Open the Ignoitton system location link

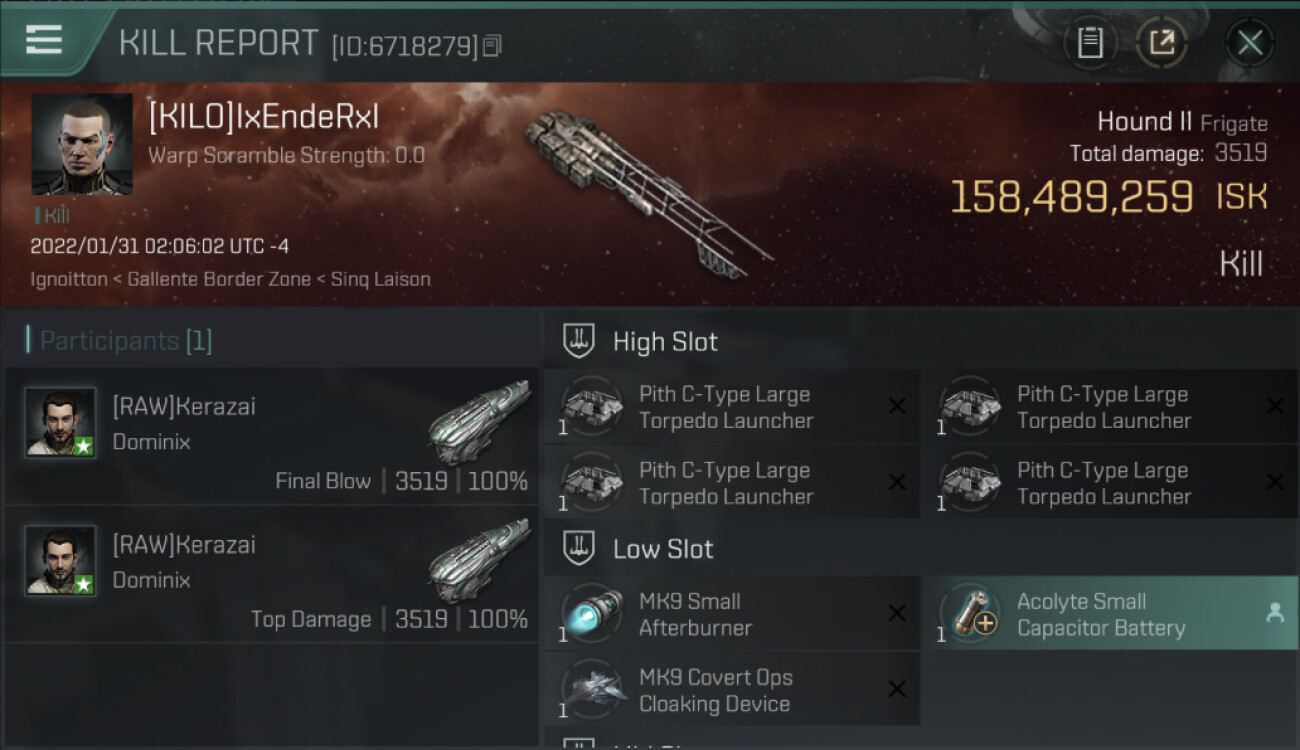point(69,279)
